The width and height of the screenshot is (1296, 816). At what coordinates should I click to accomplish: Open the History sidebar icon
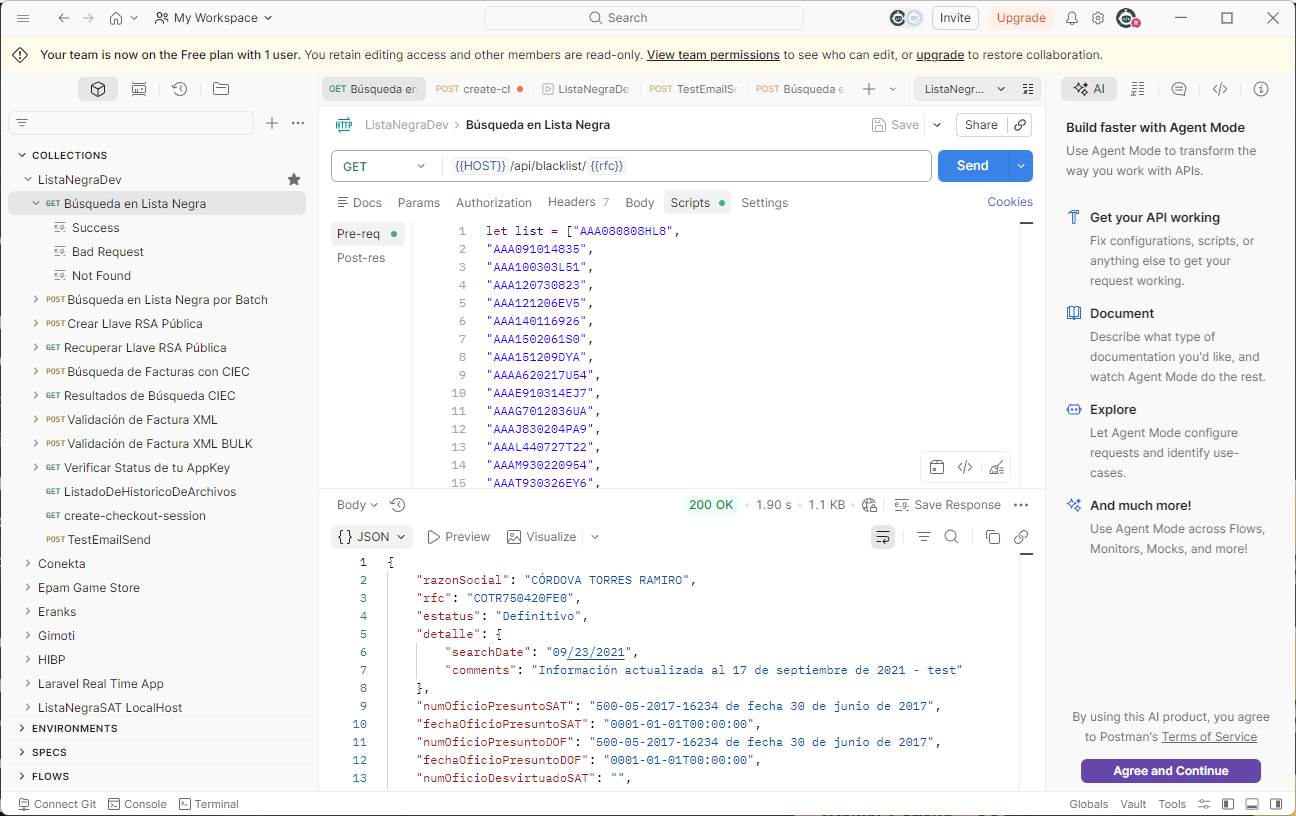(179, 89)
